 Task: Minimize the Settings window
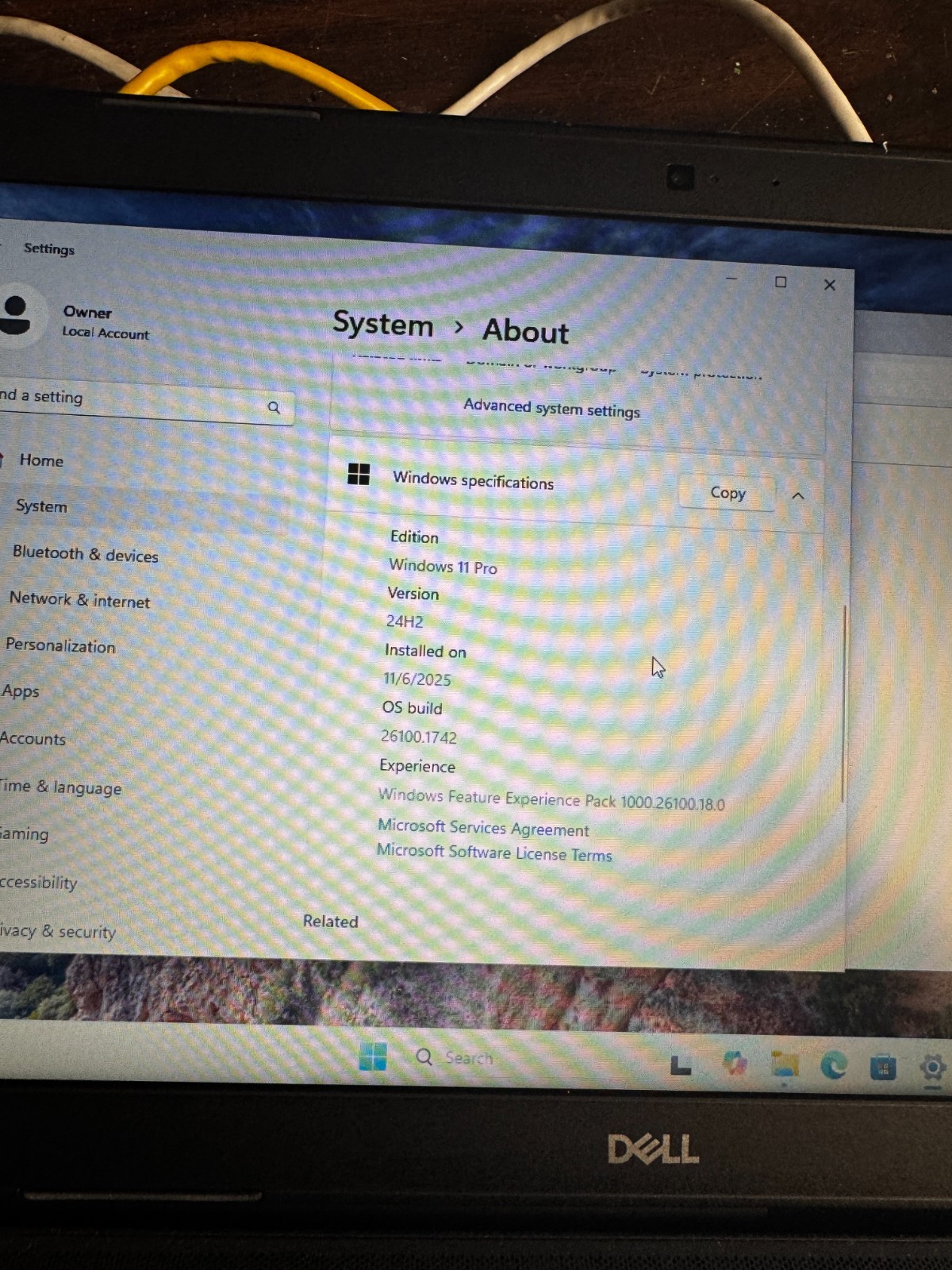[731, 279]
